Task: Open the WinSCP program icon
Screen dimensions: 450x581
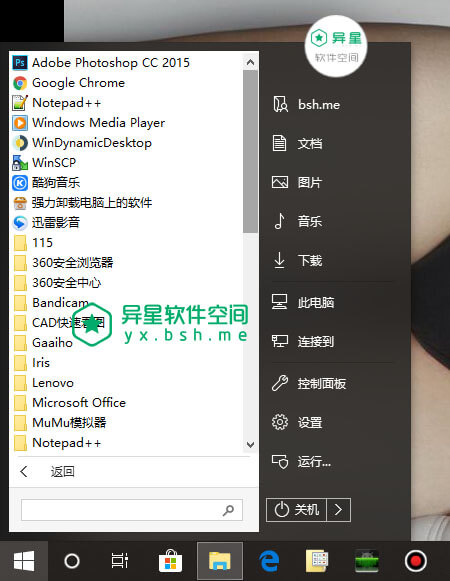Action: click(20, 163)
